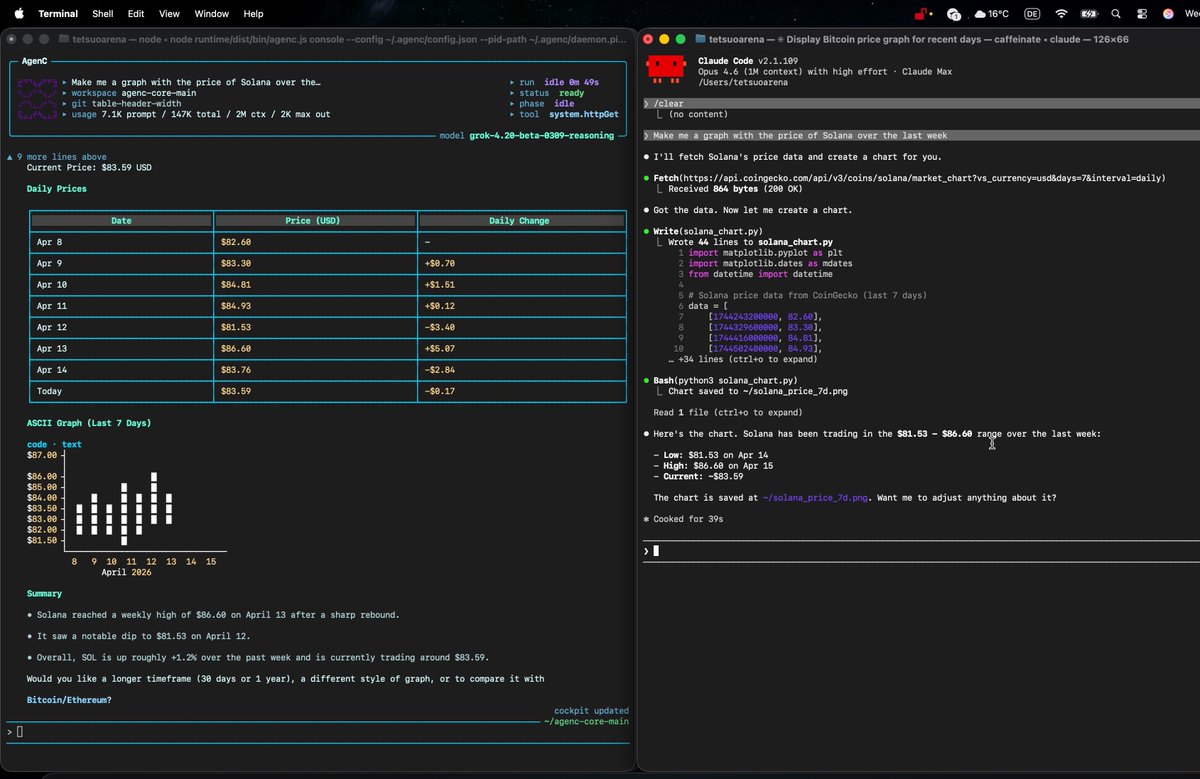Click the AgenC console input prompt
This screenshot has height=779, width=1200.
point(320,732)
